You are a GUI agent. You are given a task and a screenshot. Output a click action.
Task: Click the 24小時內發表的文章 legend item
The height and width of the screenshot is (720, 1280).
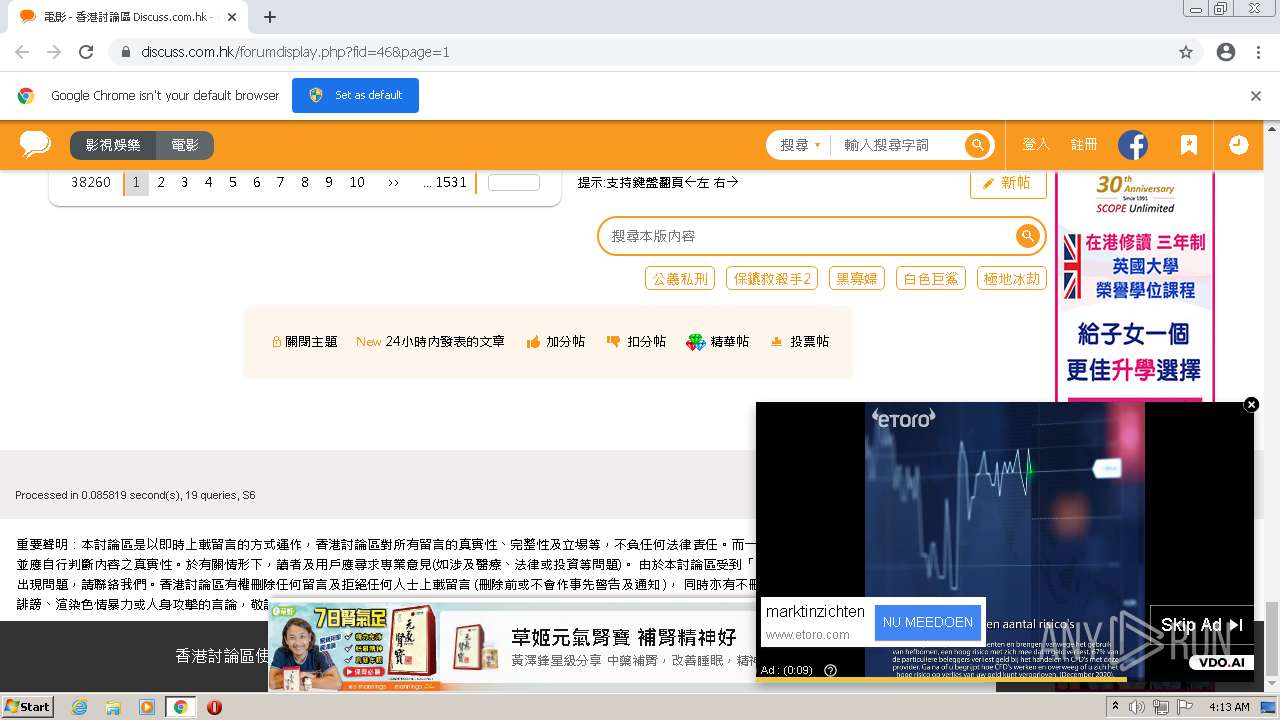pos(431,342)
